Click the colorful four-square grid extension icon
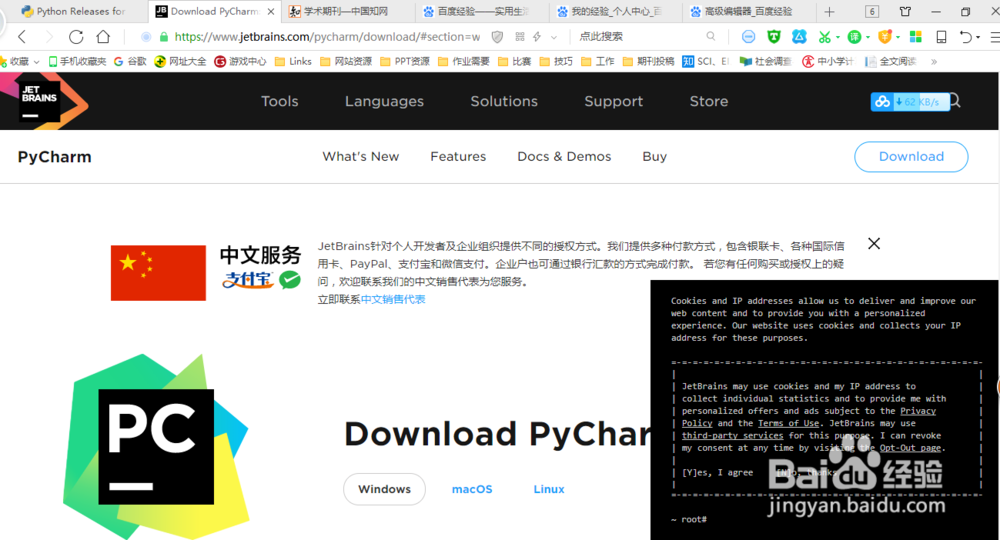The image size is (1000, 540). tap(916, 37)
